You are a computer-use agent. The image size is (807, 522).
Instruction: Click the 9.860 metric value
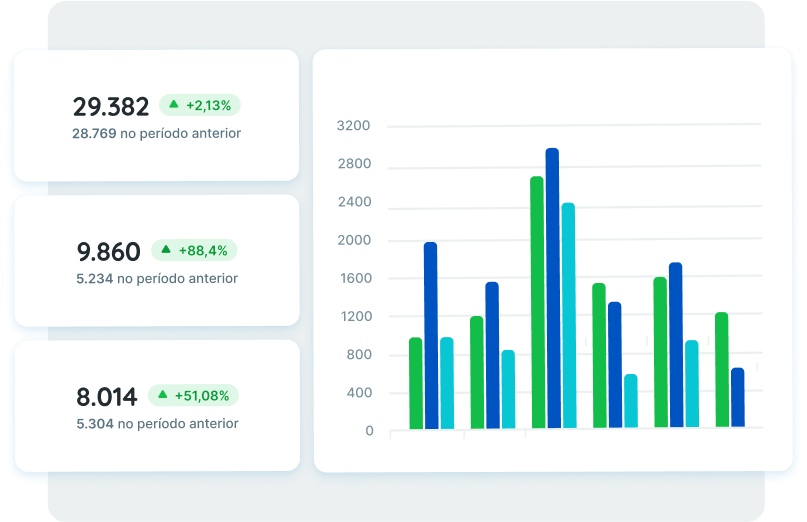tap(109, 252)
